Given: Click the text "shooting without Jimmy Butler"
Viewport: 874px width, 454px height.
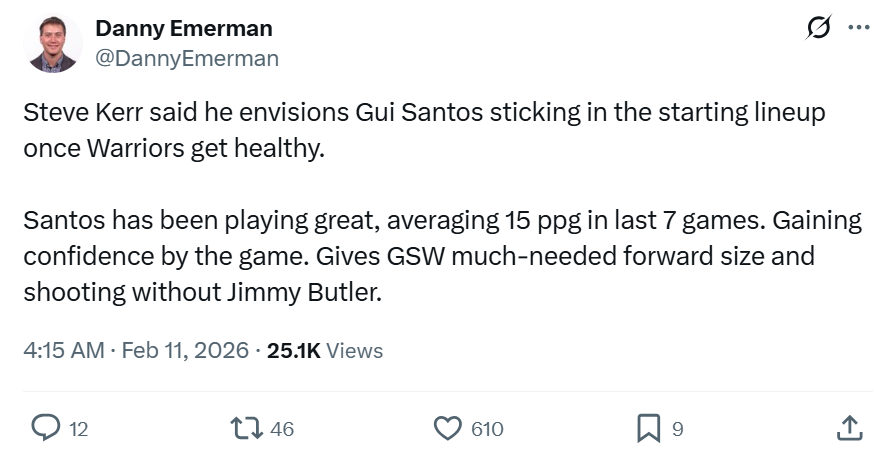Looking at the screenshot, I should [204, 291].
